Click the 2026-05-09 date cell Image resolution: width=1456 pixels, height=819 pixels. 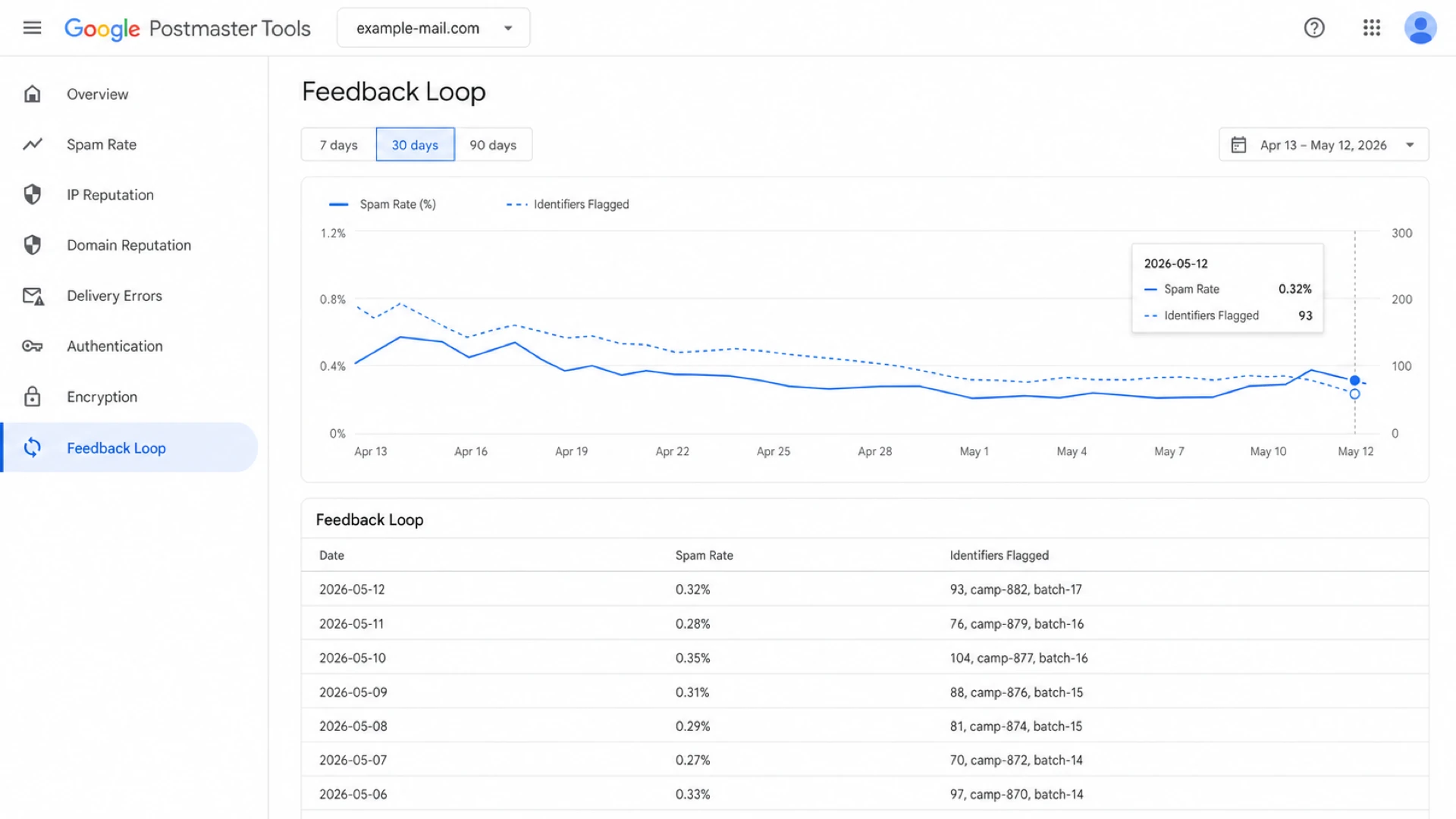[353, 692]
